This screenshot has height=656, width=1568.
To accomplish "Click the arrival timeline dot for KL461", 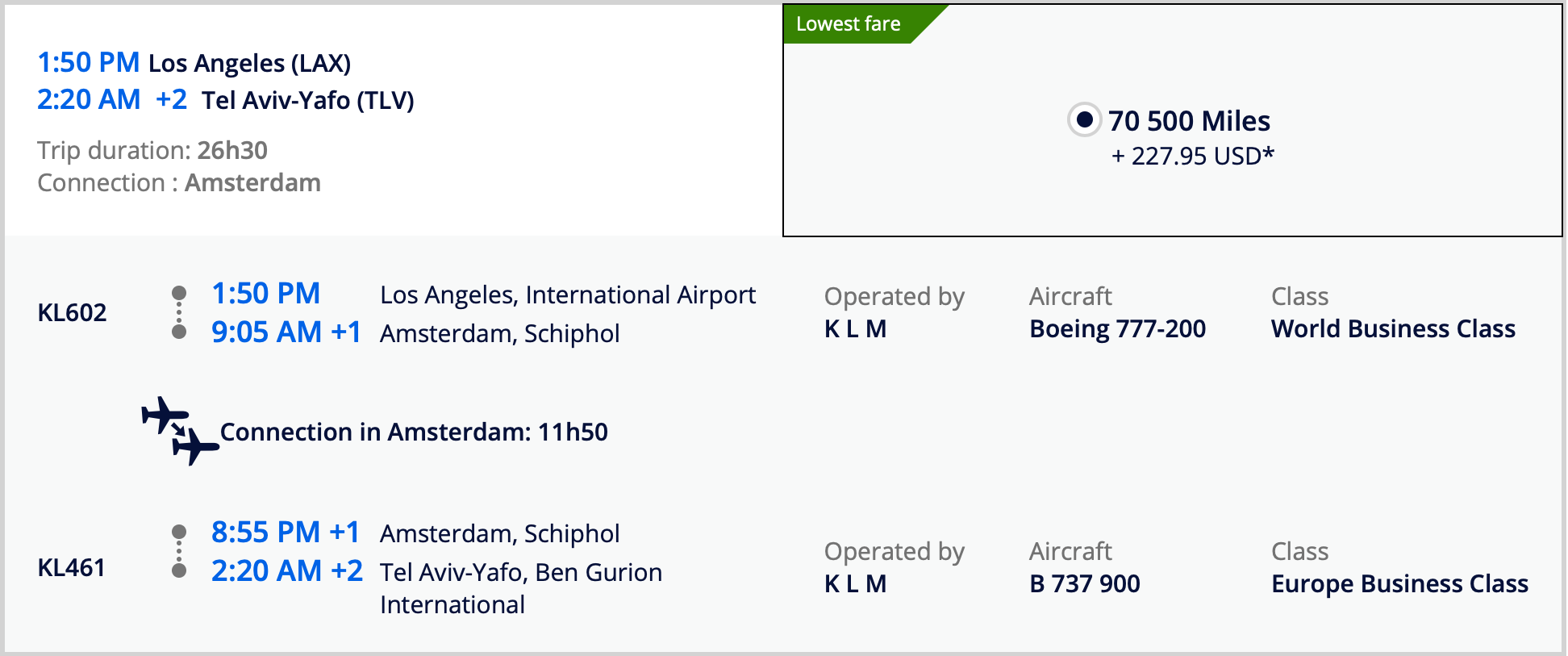I will click(179, 569).
